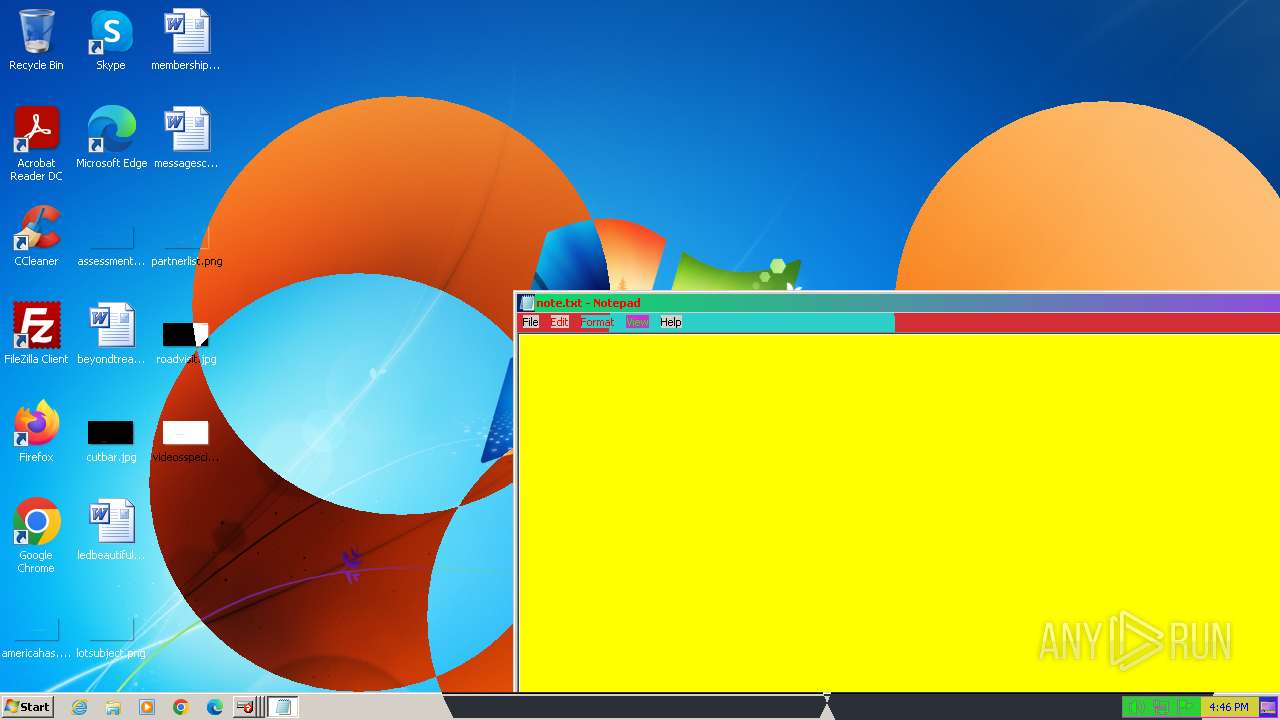Open the membership Word document

186,40
